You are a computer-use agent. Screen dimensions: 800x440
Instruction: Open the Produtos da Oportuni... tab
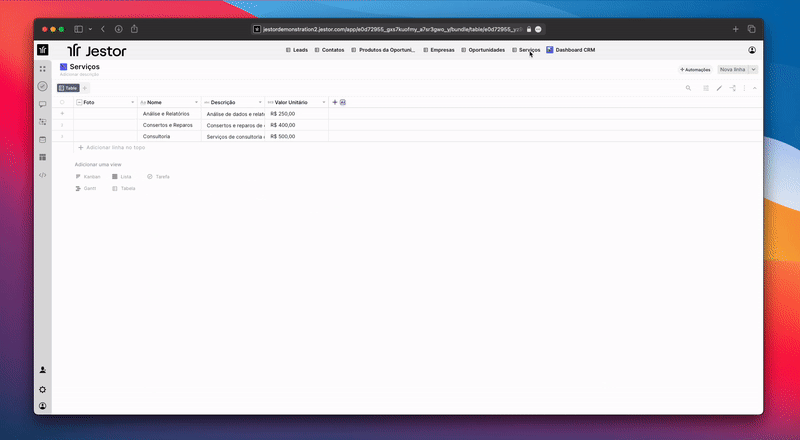(x=383, y=50)
